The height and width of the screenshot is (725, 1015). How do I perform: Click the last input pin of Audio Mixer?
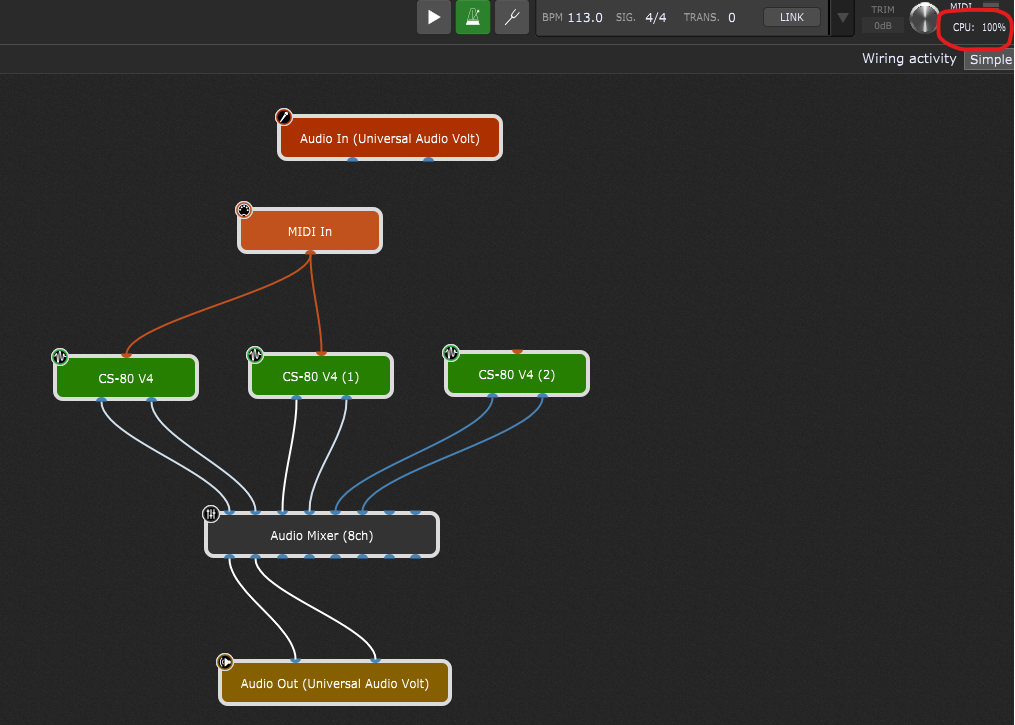click(416, 512)
